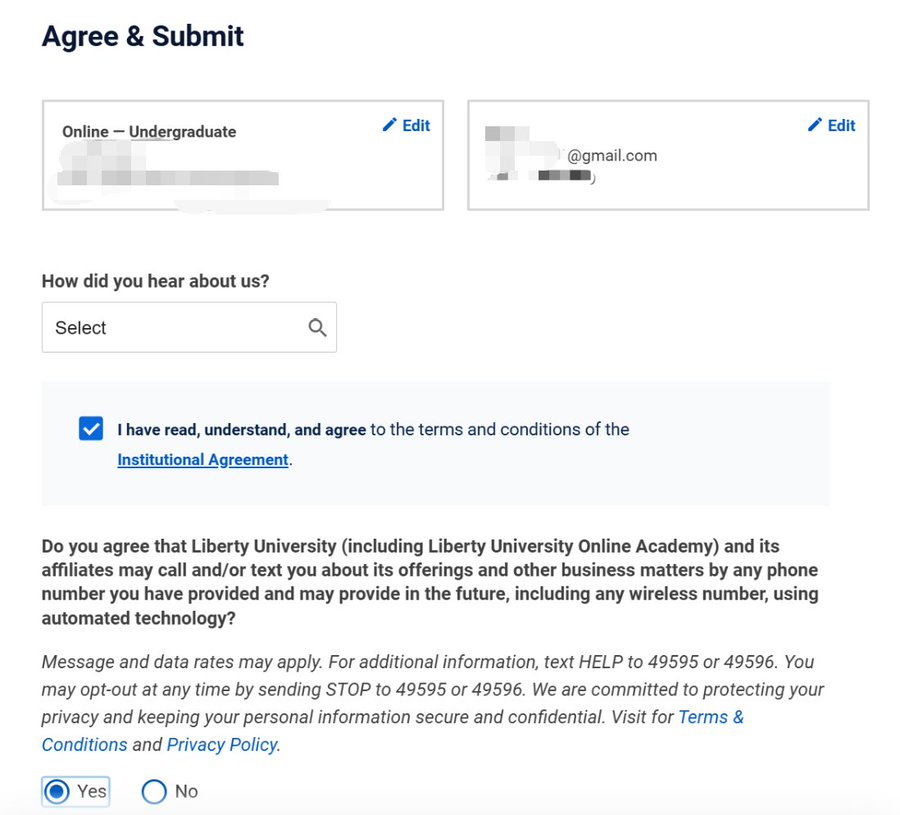Select the Yes radio button
900x815 pixels.
click(57, 791)
